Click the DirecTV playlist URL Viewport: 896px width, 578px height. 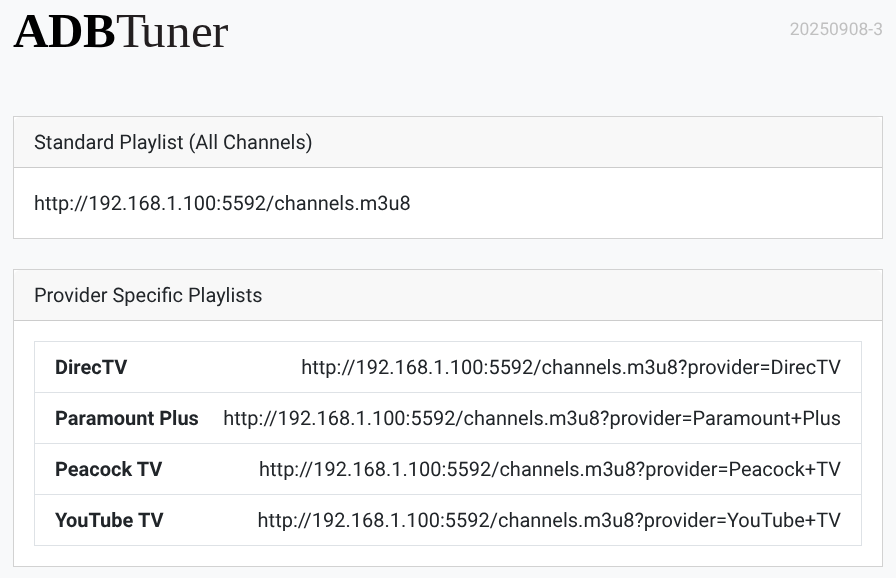pyautogui.click(x=570, y=367)
